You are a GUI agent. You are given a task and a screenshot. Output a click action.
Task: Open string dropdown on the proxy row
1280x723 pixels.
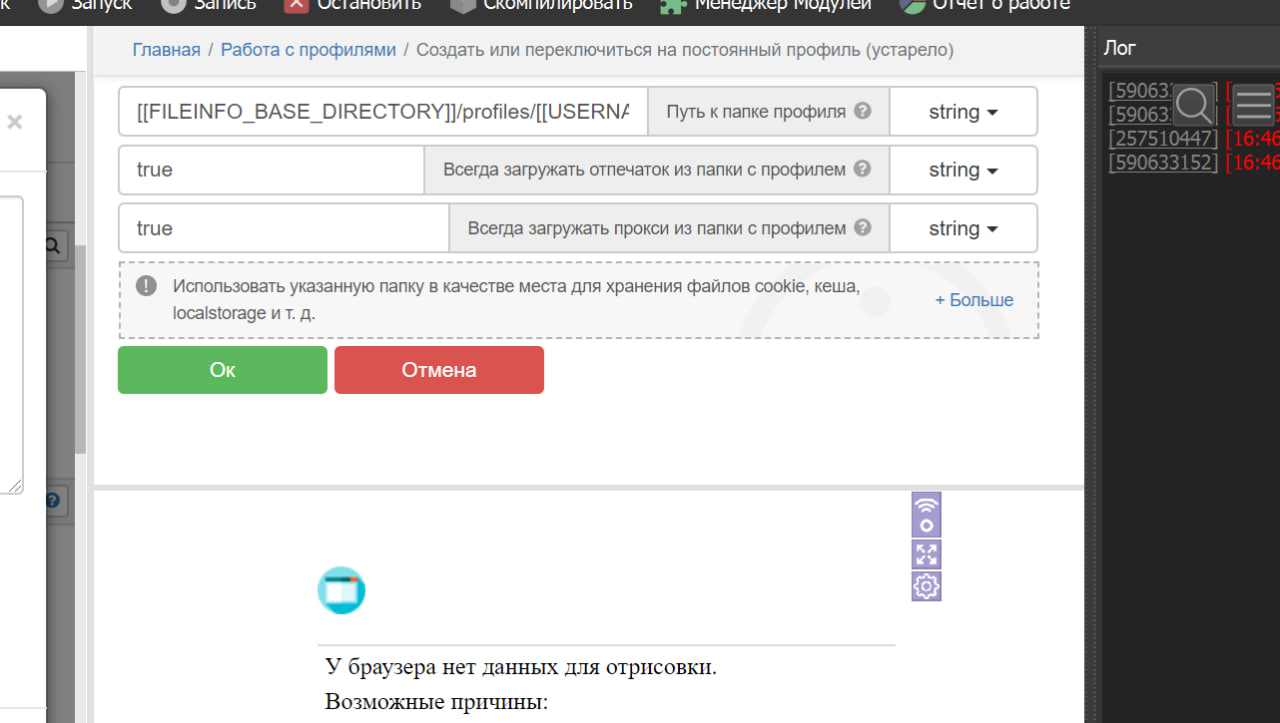[x=962, y=228]
